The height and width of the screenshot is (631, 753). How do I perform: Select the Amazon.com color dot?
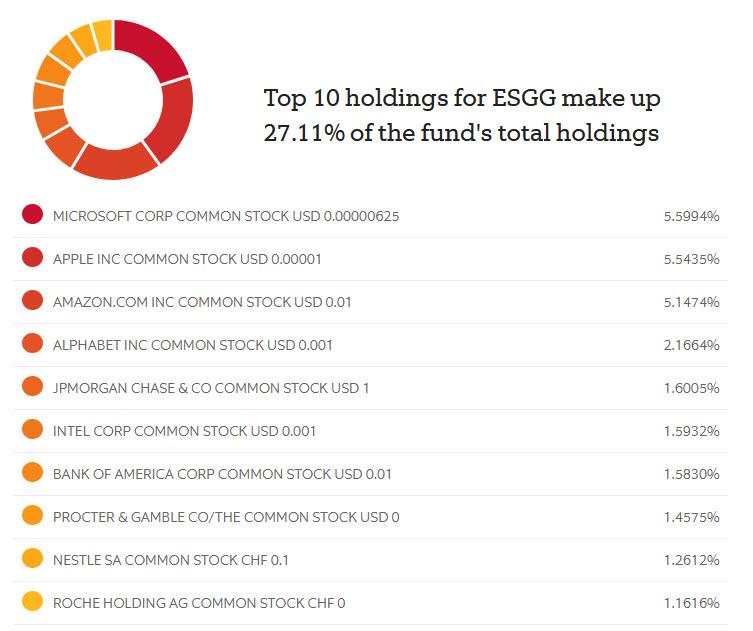point(32,301)
